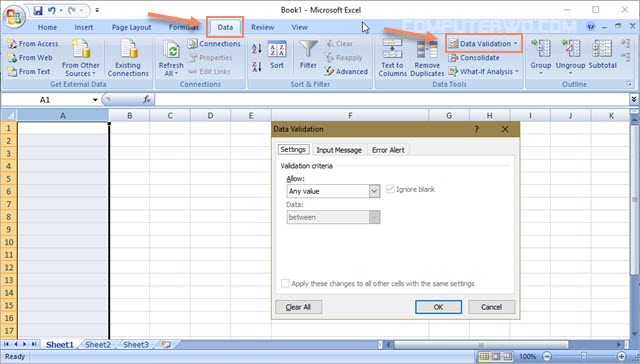Viewport: 640px width, 364px height.
Task: Open Existing Connections
Action: 128,58
